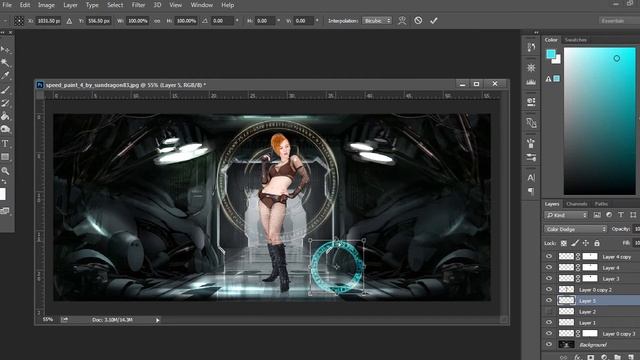Image resolution: width=640 pixels, height=360 pixels.
Task: Open the Paragraph panel icon
Action: 531,191
